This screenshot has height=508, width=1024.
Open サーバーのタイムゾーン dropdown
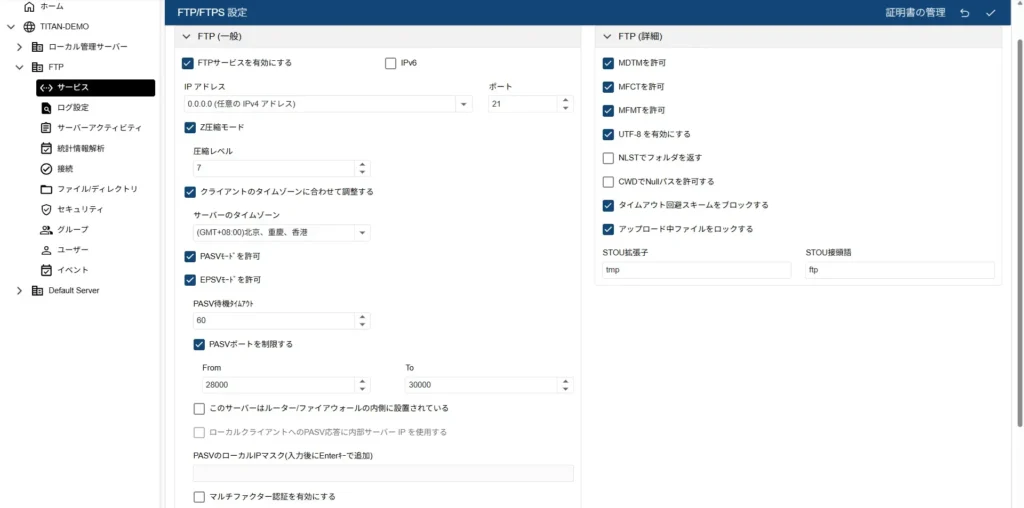362,233
